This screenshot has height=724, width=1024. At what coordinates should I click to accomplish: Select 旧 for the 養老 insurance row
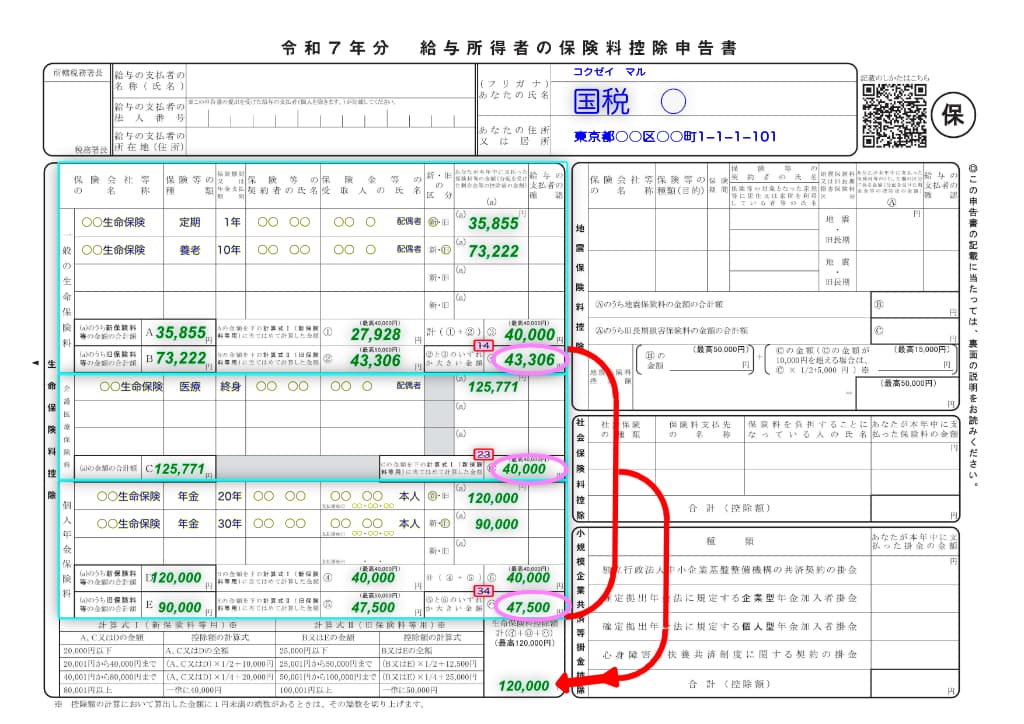(444, 250)
